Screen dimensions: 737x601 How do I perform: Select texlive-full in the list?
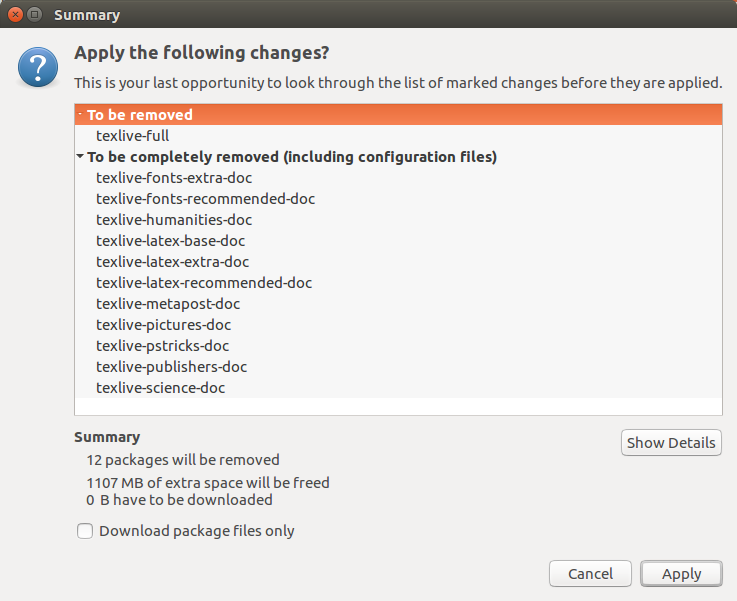coord(131,135)
